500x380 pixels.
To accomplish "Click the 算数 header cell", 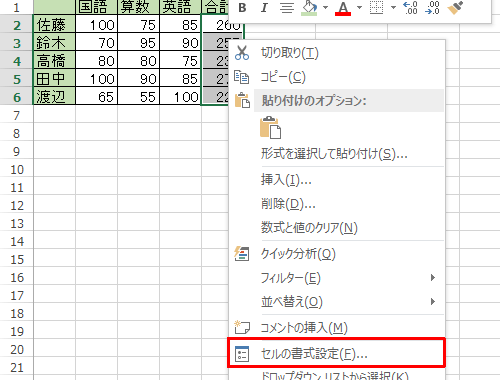I will tap(139, 7).
